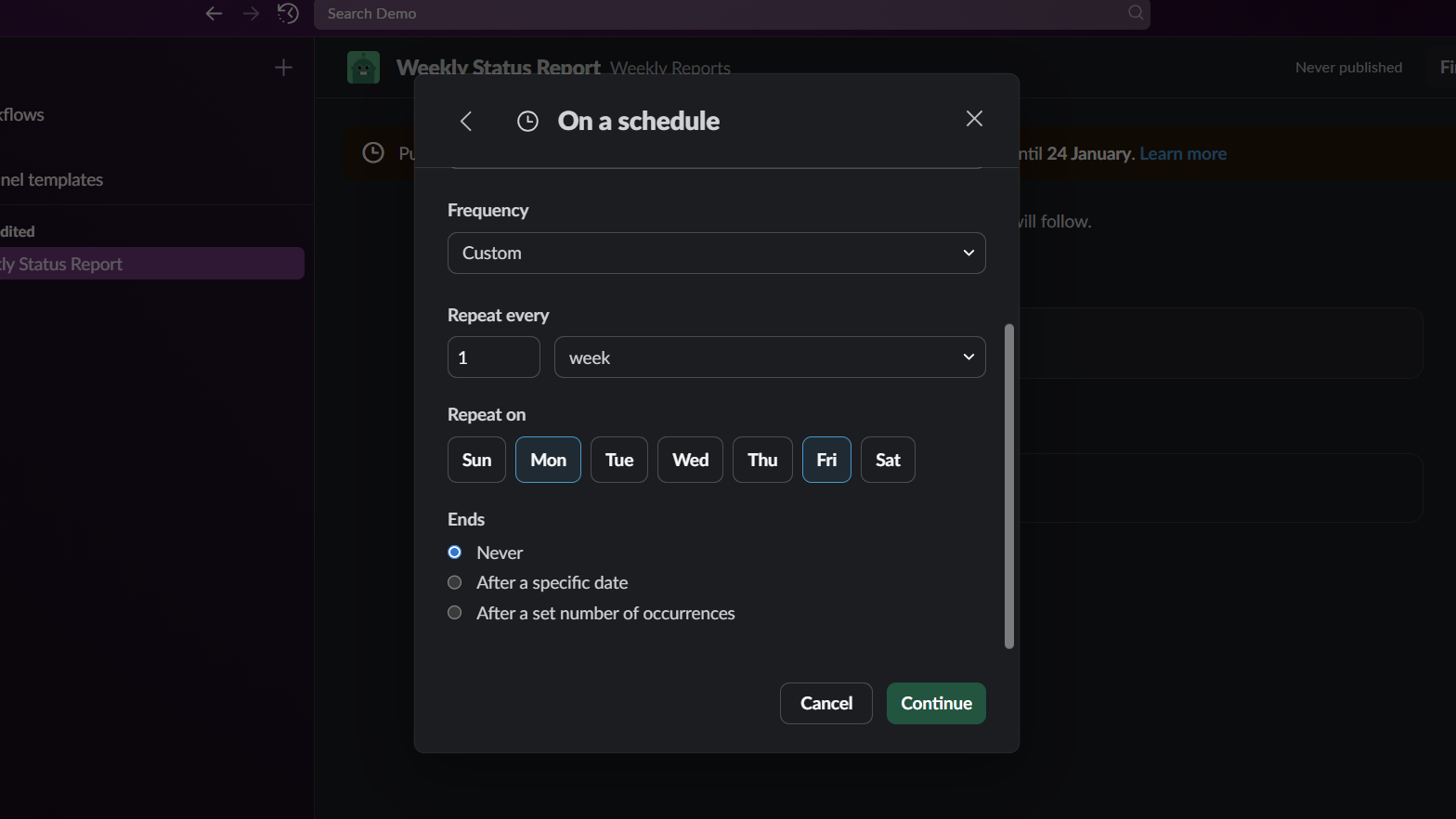Navigate back with the left arrow in top bar
The height and width of the screenshot is (819, 1456).
(x=214, y=13)
